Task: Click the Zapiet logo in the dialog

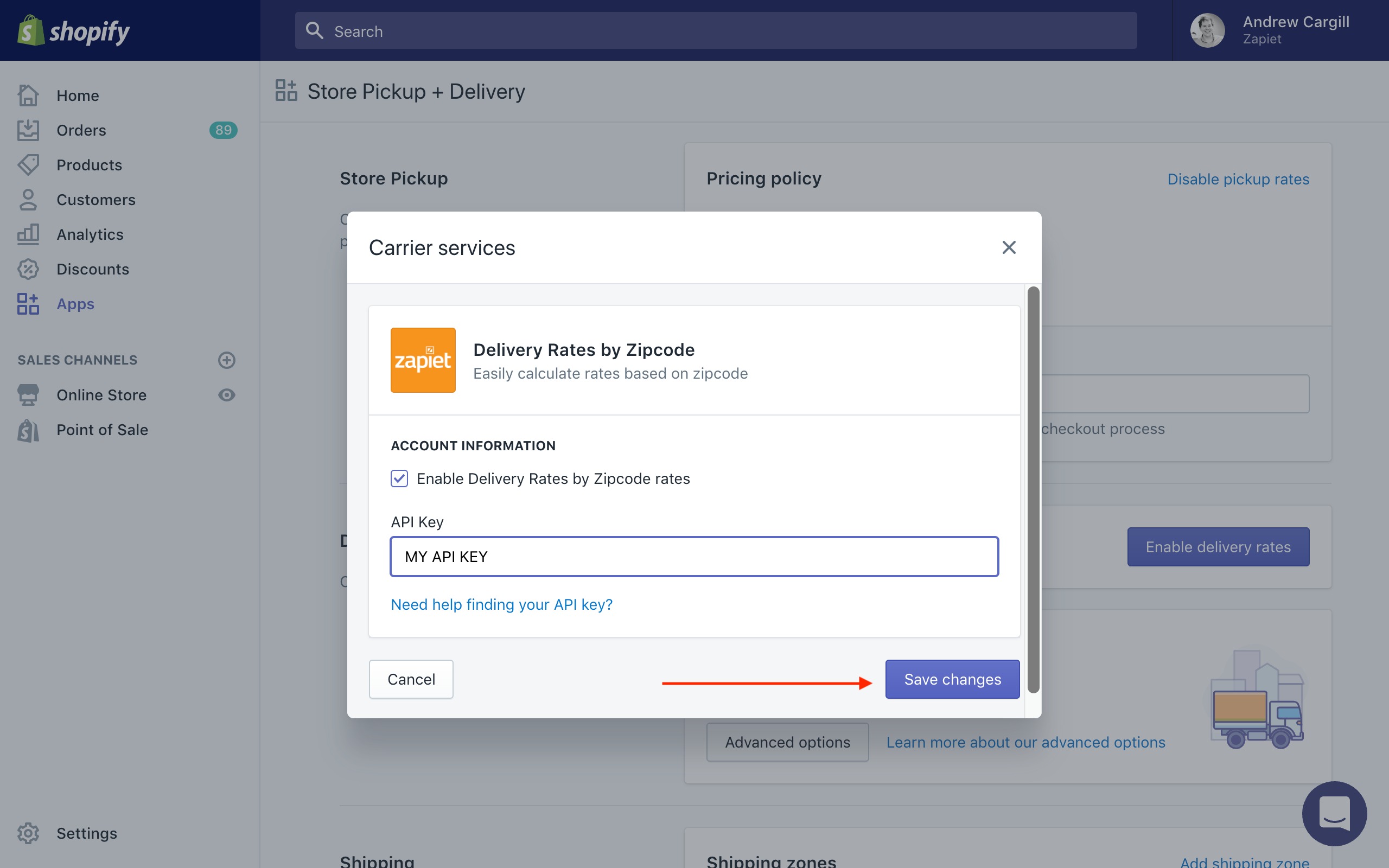Action: [x=423, y=360]
